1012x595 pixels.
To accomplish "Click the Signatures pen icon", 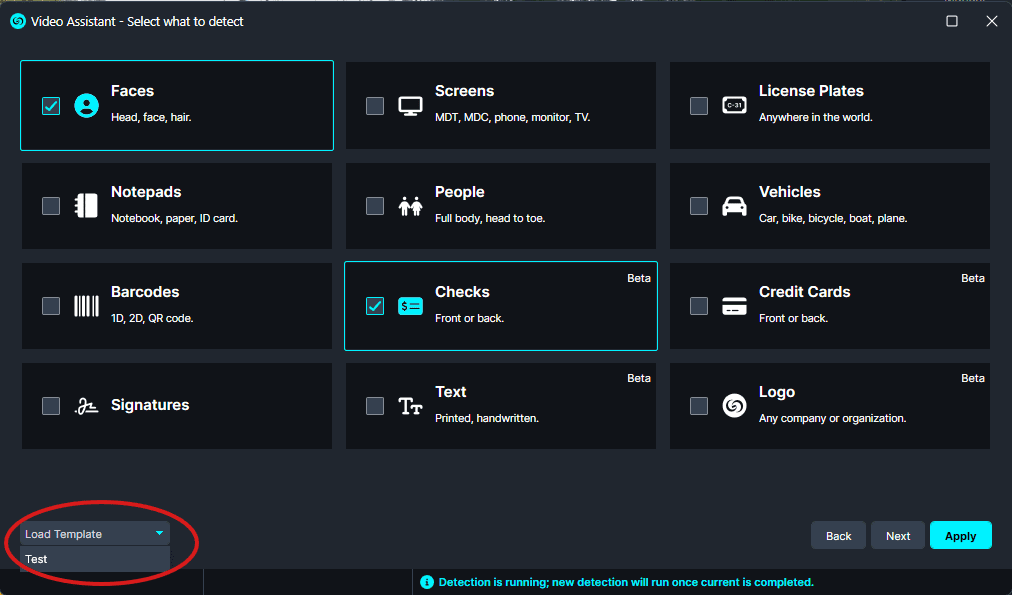I will (86, 406).
